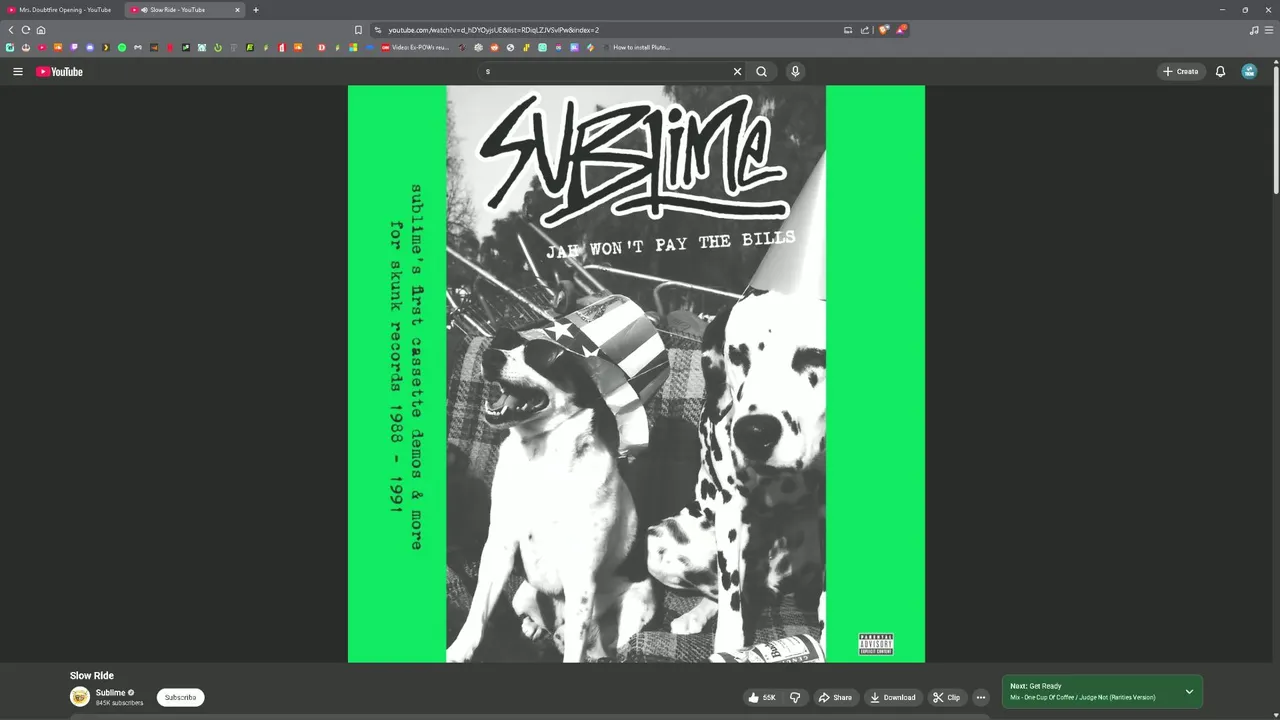Expand the Next: Get Ready playlist panel
This screenshot has height=720, width=1280.
coord(1189,691)
